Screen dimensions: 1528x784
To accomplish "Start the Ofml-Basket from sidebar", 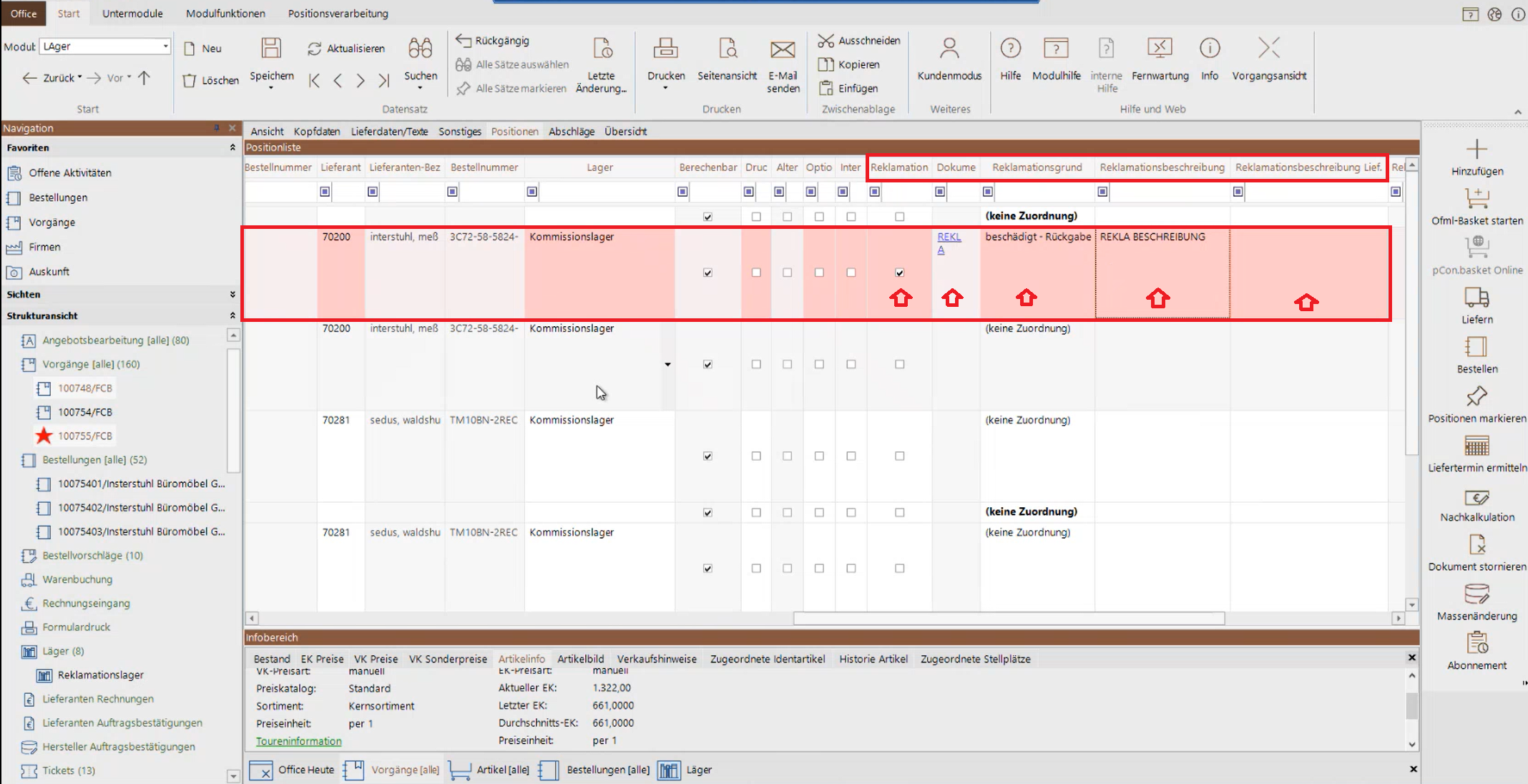I will click(x=1476, y=198).
